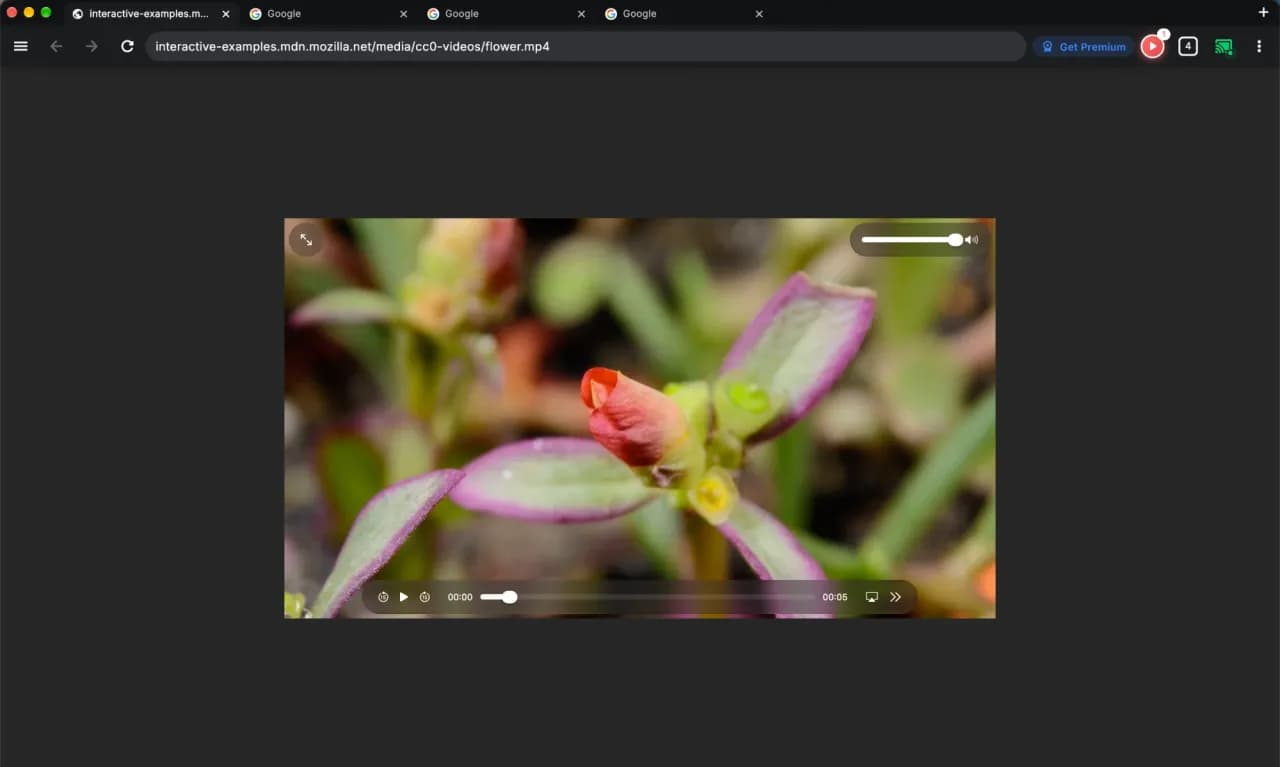The height and width of the screenshot is (767, 1280).
Task: Click the duration 00:05 label
Action: (835, 597)
